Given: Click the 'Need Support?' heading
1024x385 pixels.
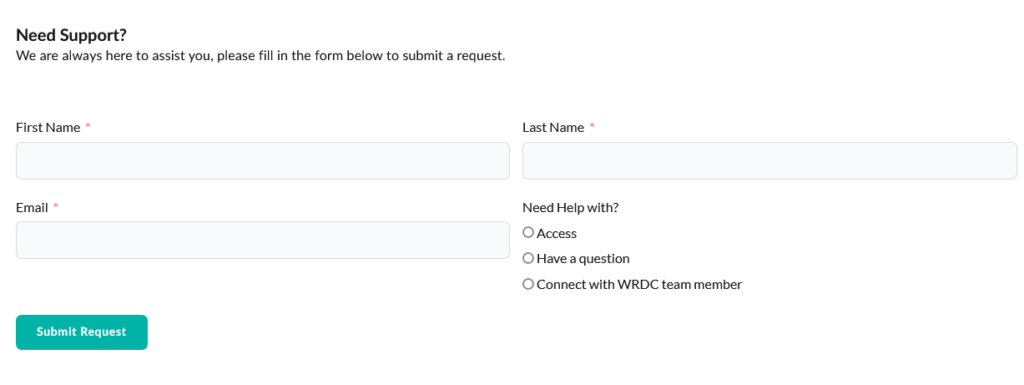Looking at the screenshot, I should point(71,35).
